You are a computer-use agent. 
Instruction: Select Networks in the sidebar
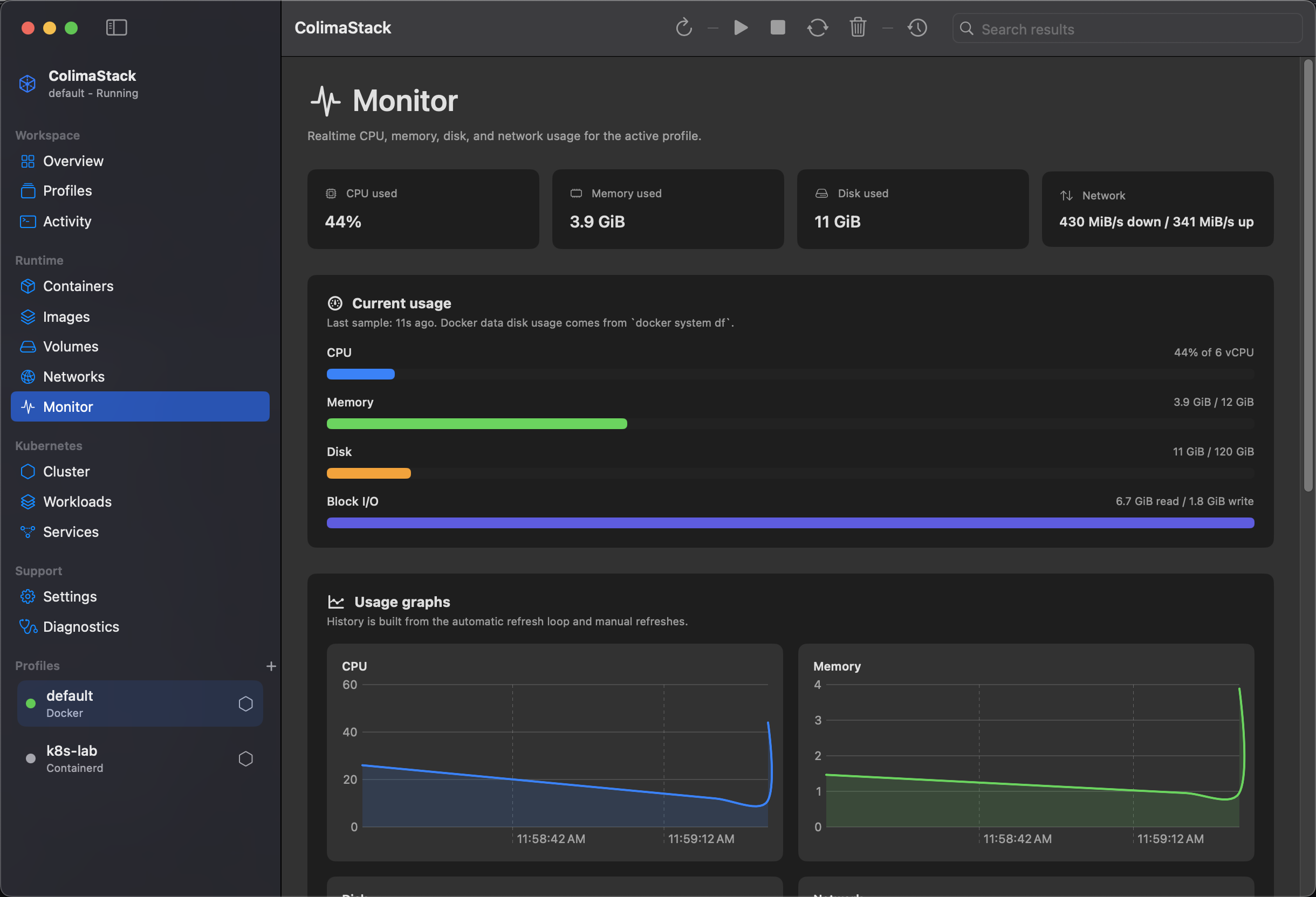(x=140, y=377)
